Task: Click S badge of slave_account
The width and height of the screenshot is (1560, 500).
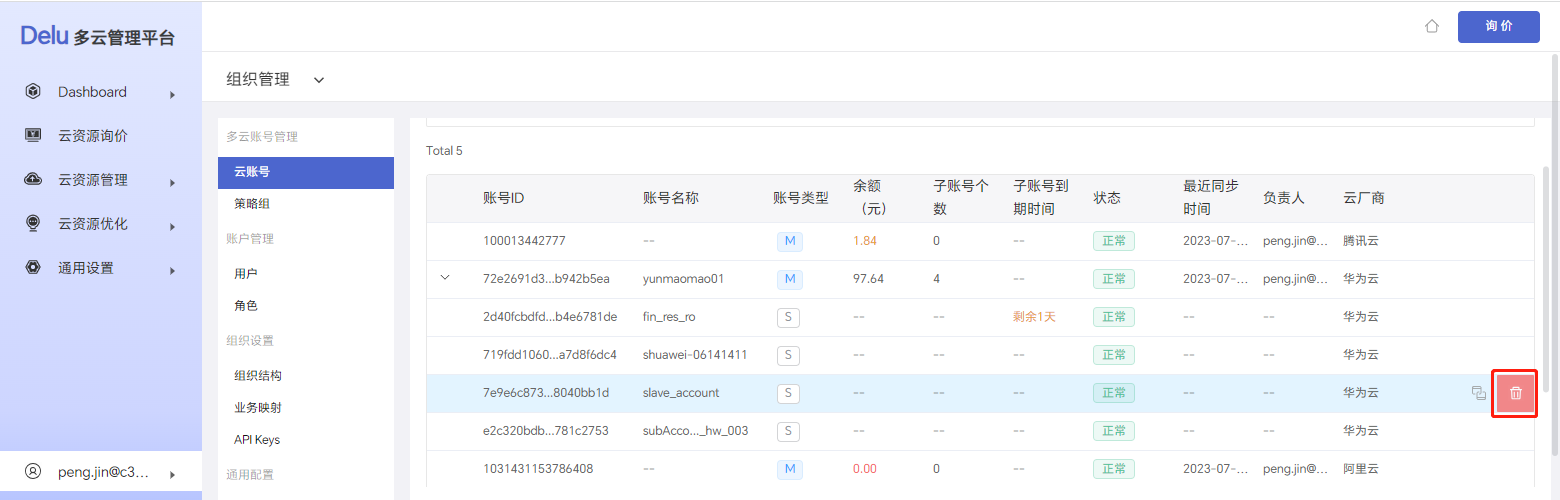Action: pos(788,393)
